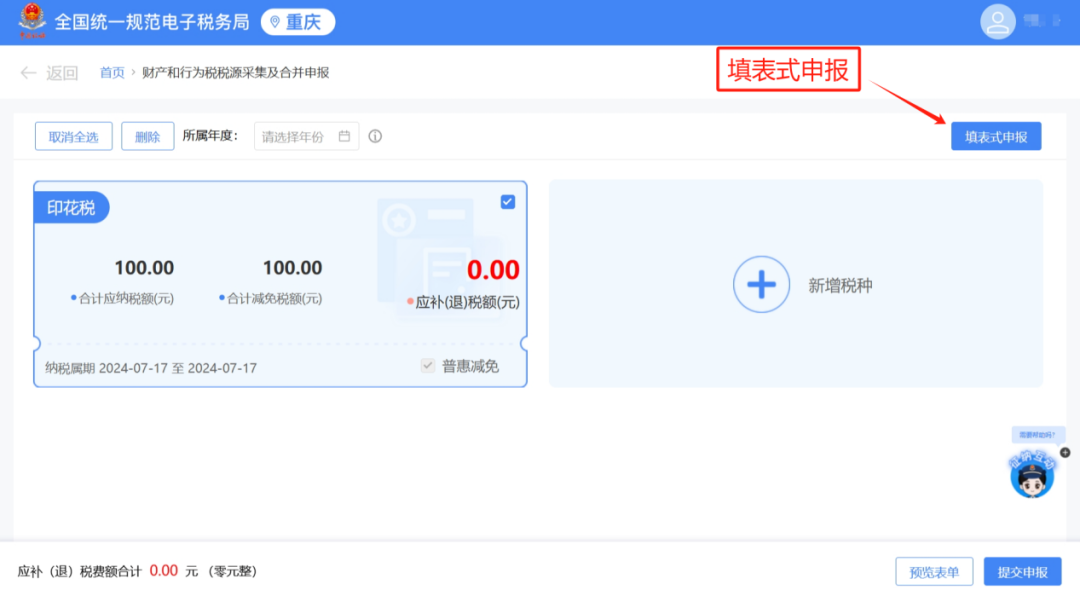Open the calendar icon in year field
Viewport: 1080px width, 596px height.
(344, 136)
